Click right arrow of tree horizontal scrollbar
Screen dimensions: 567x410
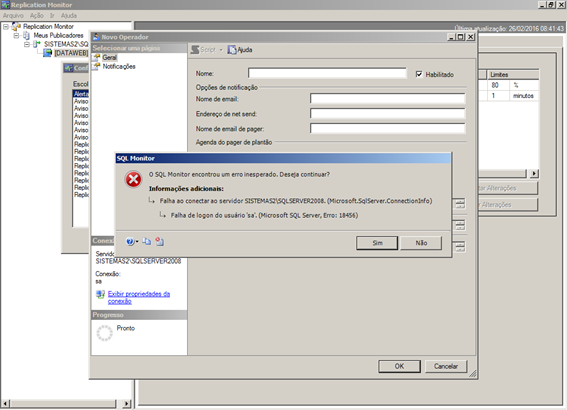(x=126, y=403)
